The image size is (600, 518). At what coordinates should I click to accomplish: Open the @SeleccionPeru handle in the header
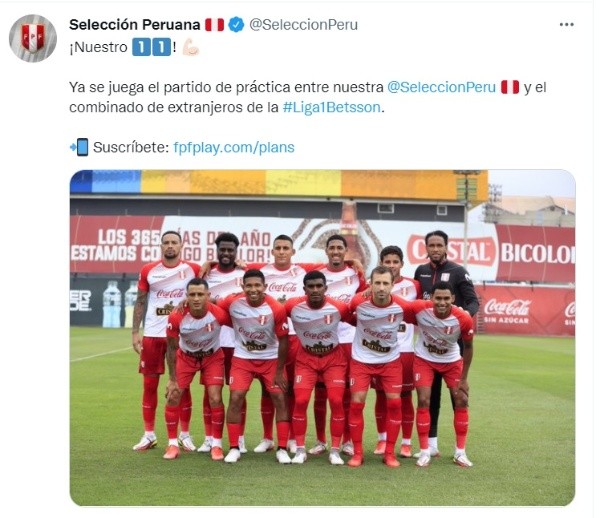tap(303, 25)
